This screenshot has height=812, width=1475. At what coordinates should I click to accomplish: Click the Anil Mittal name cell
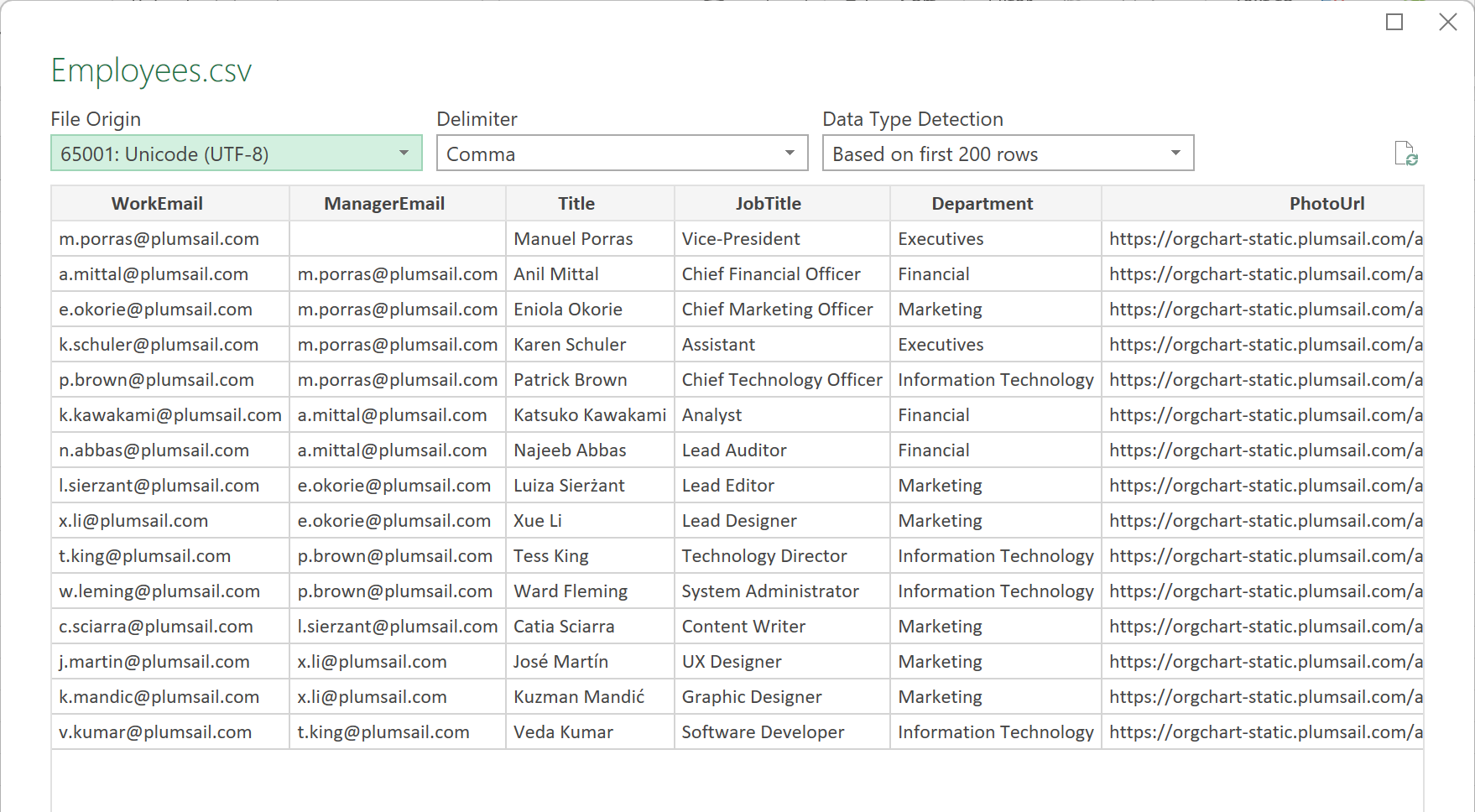point(591,274)
